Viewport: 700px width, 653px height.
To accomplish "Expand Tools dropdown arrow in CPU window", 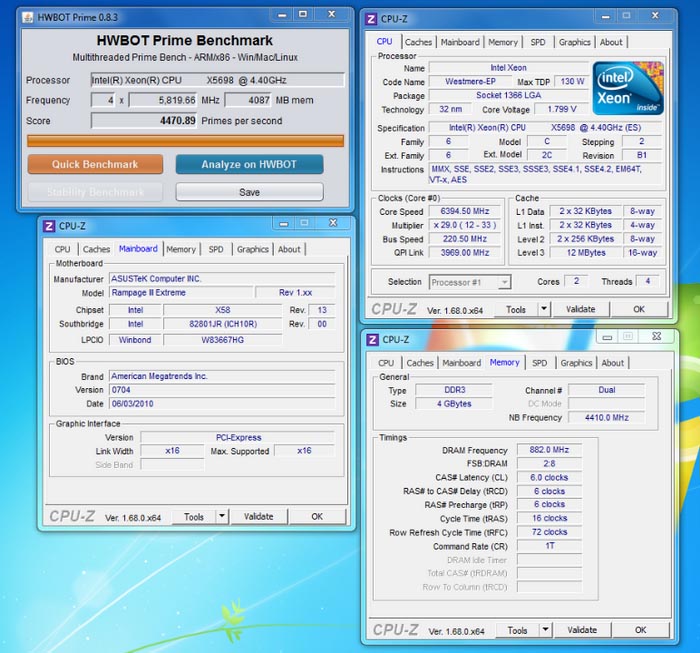I will (x=544, y=309).
